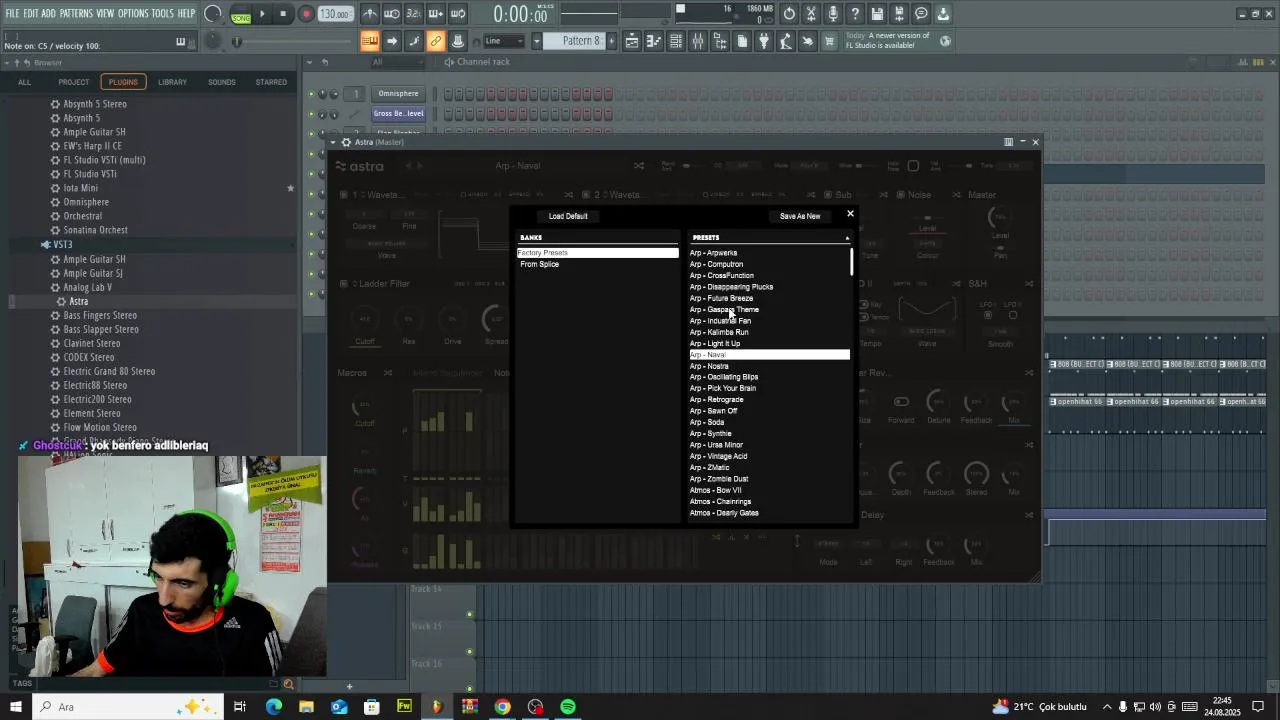Viewport: 1280px width, 720px height.
Task: Select 'Analog Lab V' in the browser
Action: click(87, 287)
